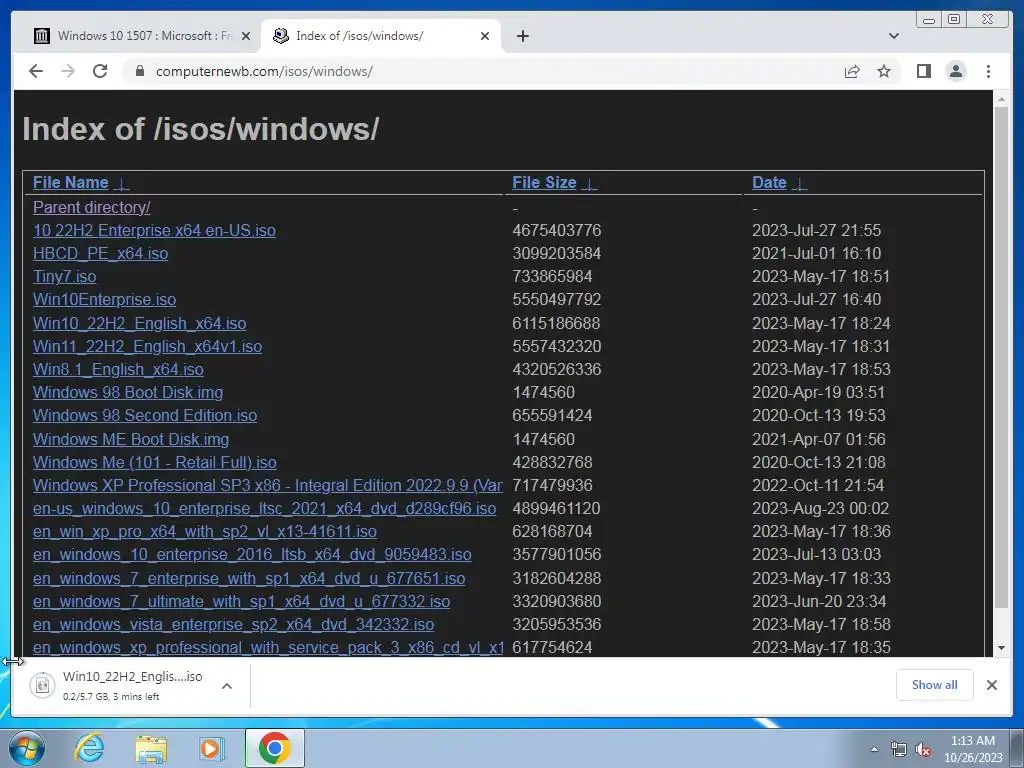Open a new tab

pos(522,36)
